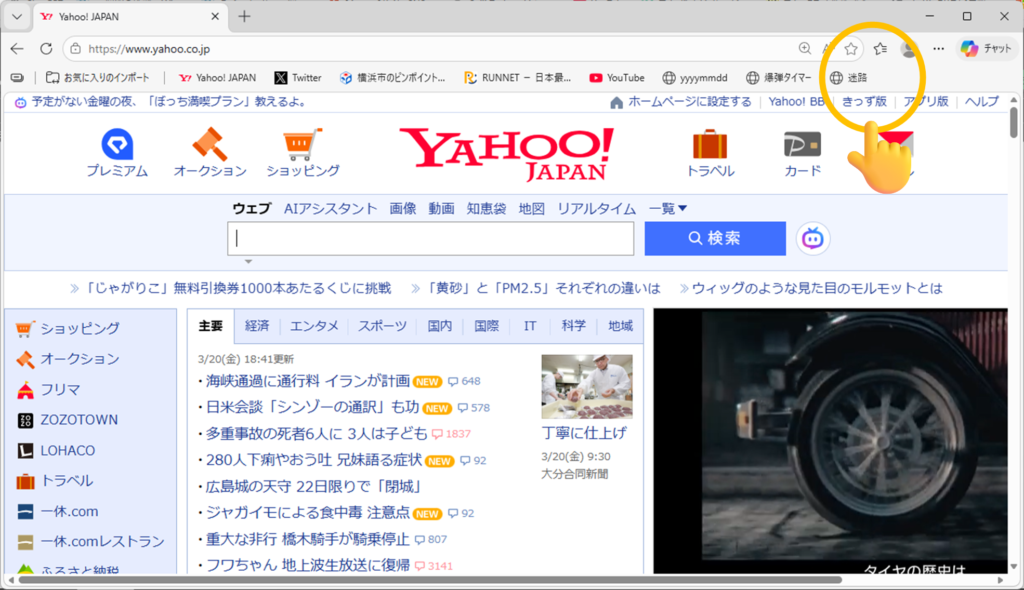Click the Yahoo search text field

click(x=431, y=239)
